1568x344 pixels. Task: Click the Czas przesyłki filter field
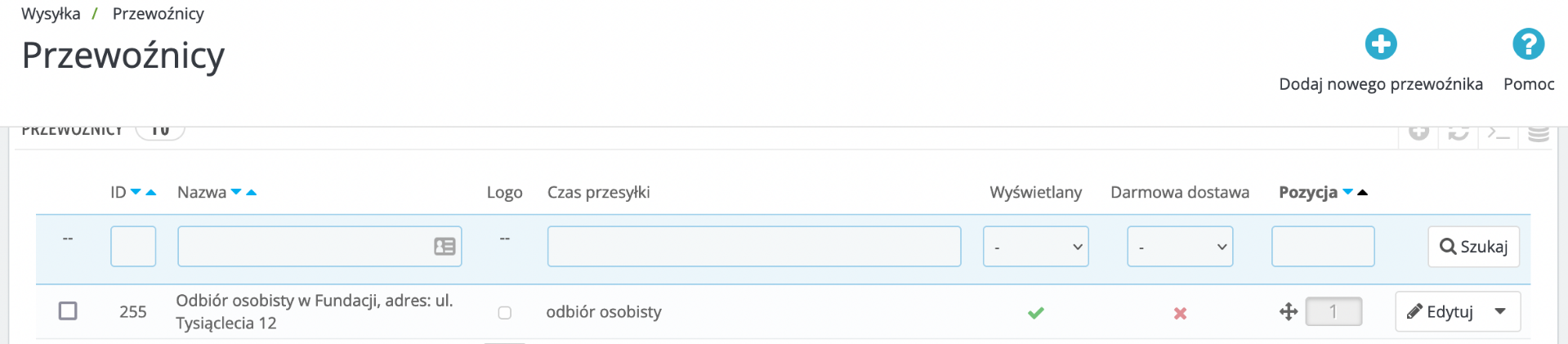click(753, 247)
